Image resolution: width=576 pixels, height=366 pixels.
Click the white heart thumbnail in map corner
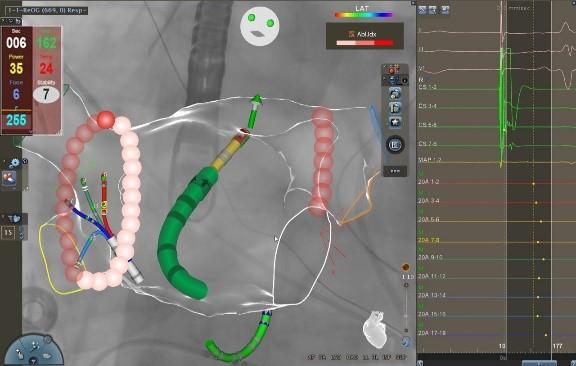click(375, 329)
